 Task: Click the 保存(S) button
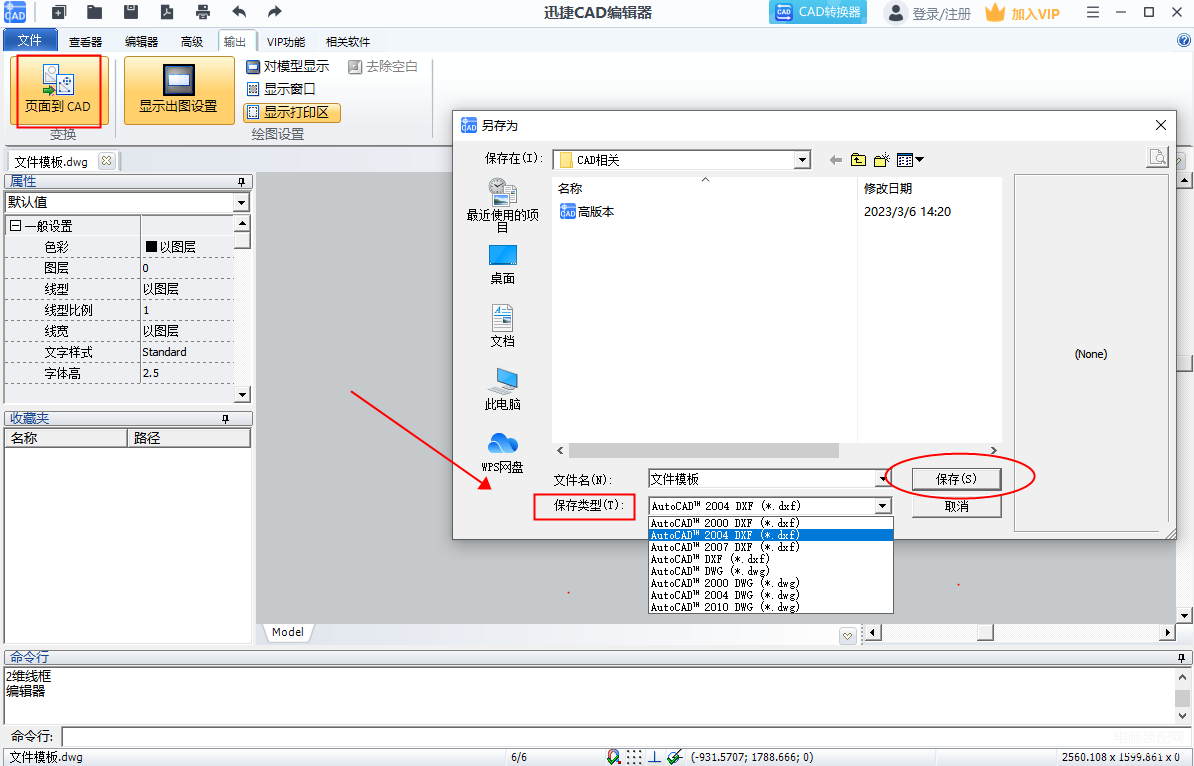[x=956, y=479]
